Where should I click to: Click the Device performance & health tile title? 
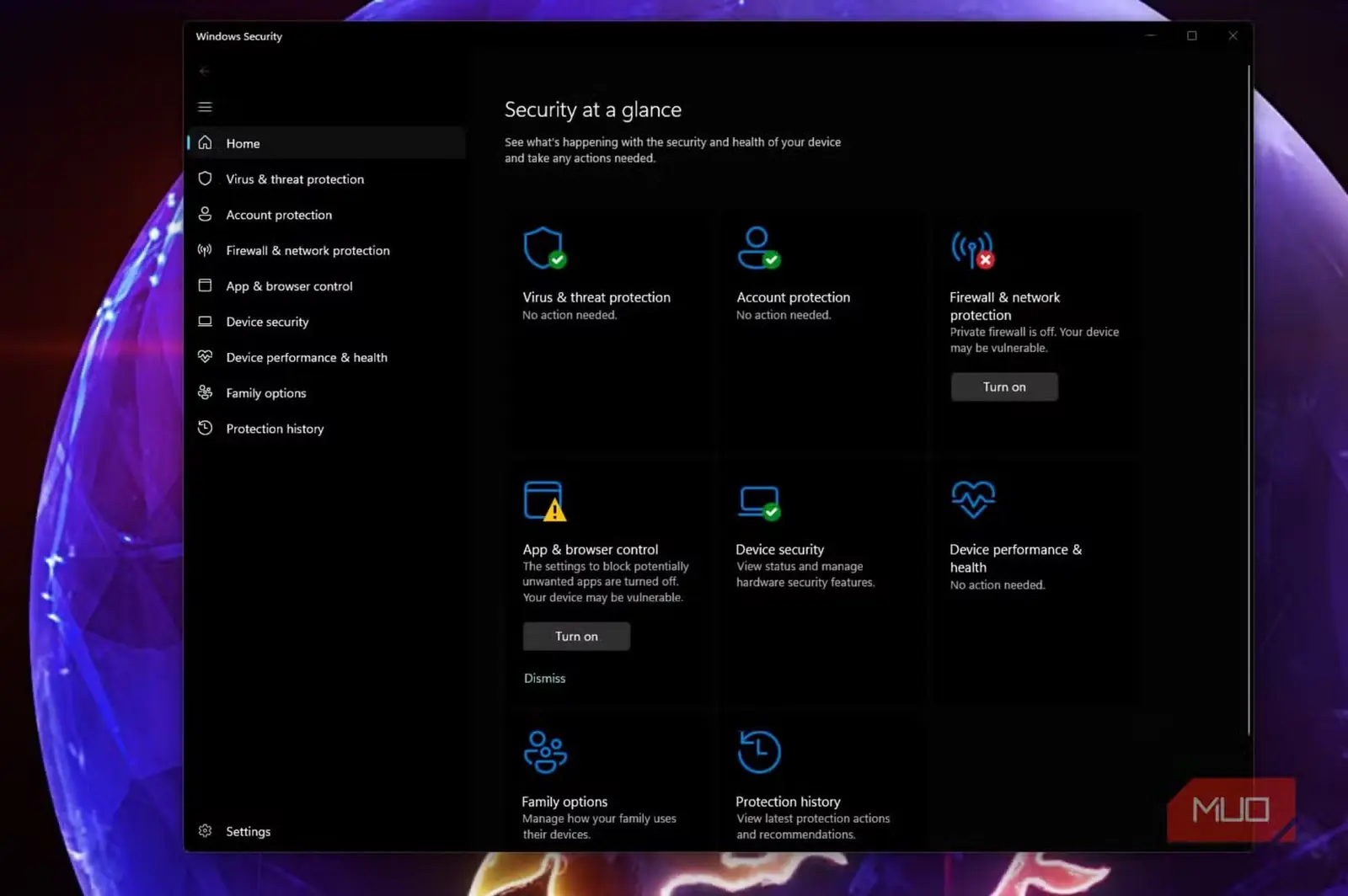(x=1015, y=558)
